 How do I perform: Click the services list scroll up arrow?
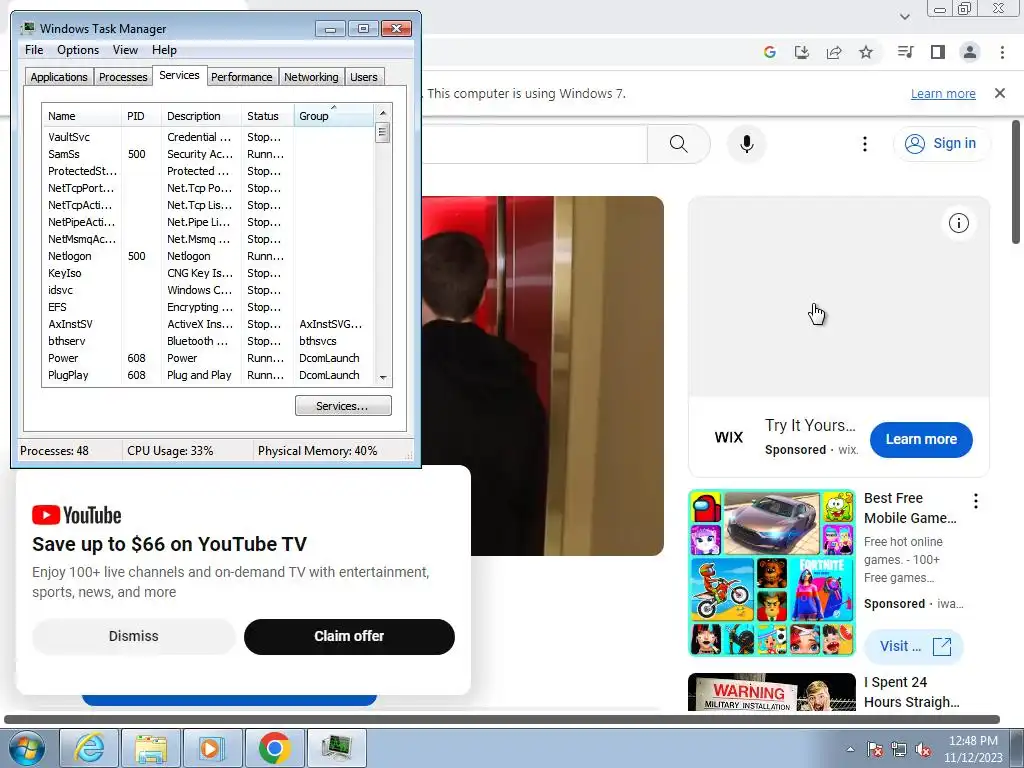pos(383,113)
